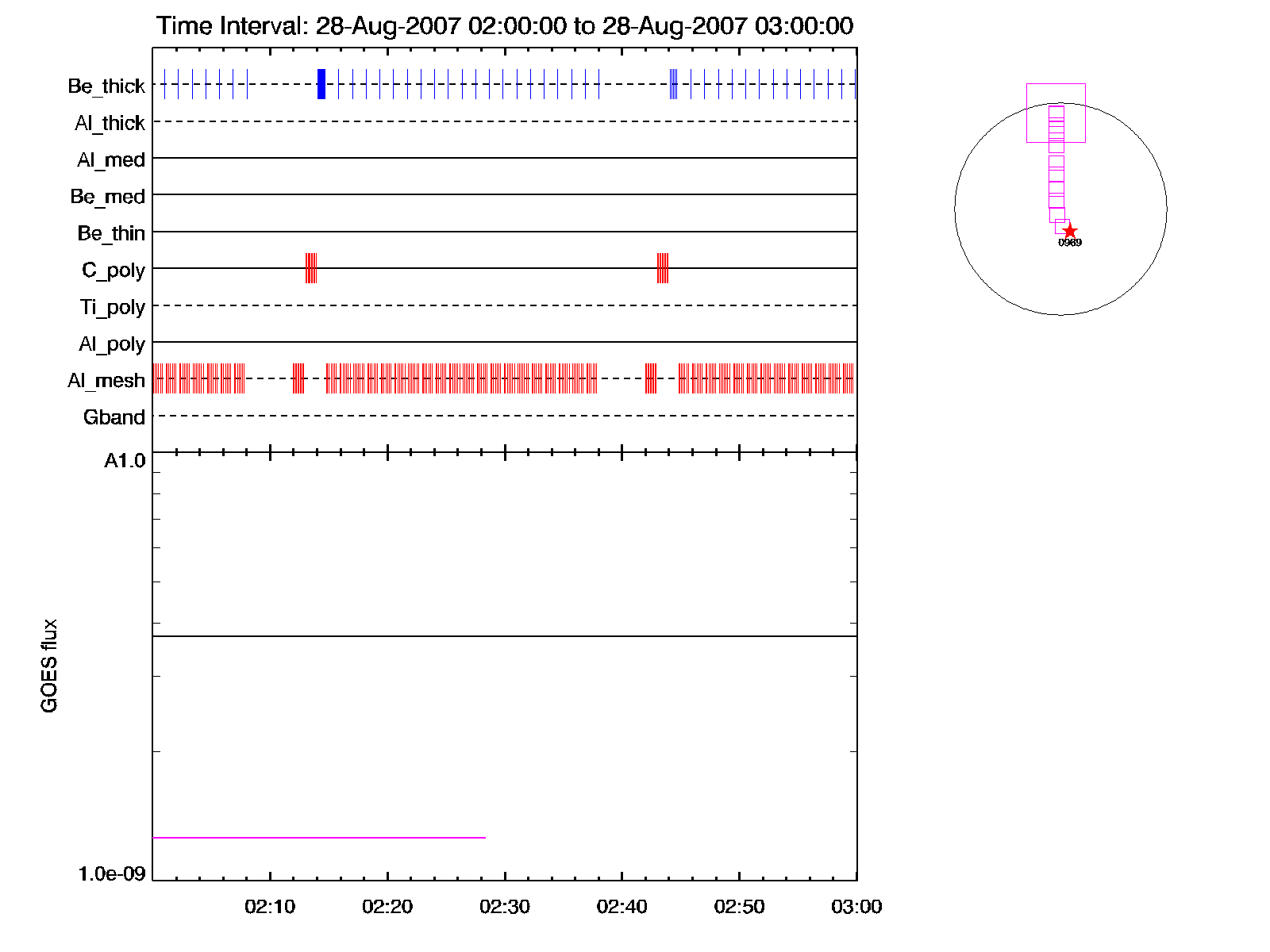Click the 03:00 time axis label

click(856, 907)
